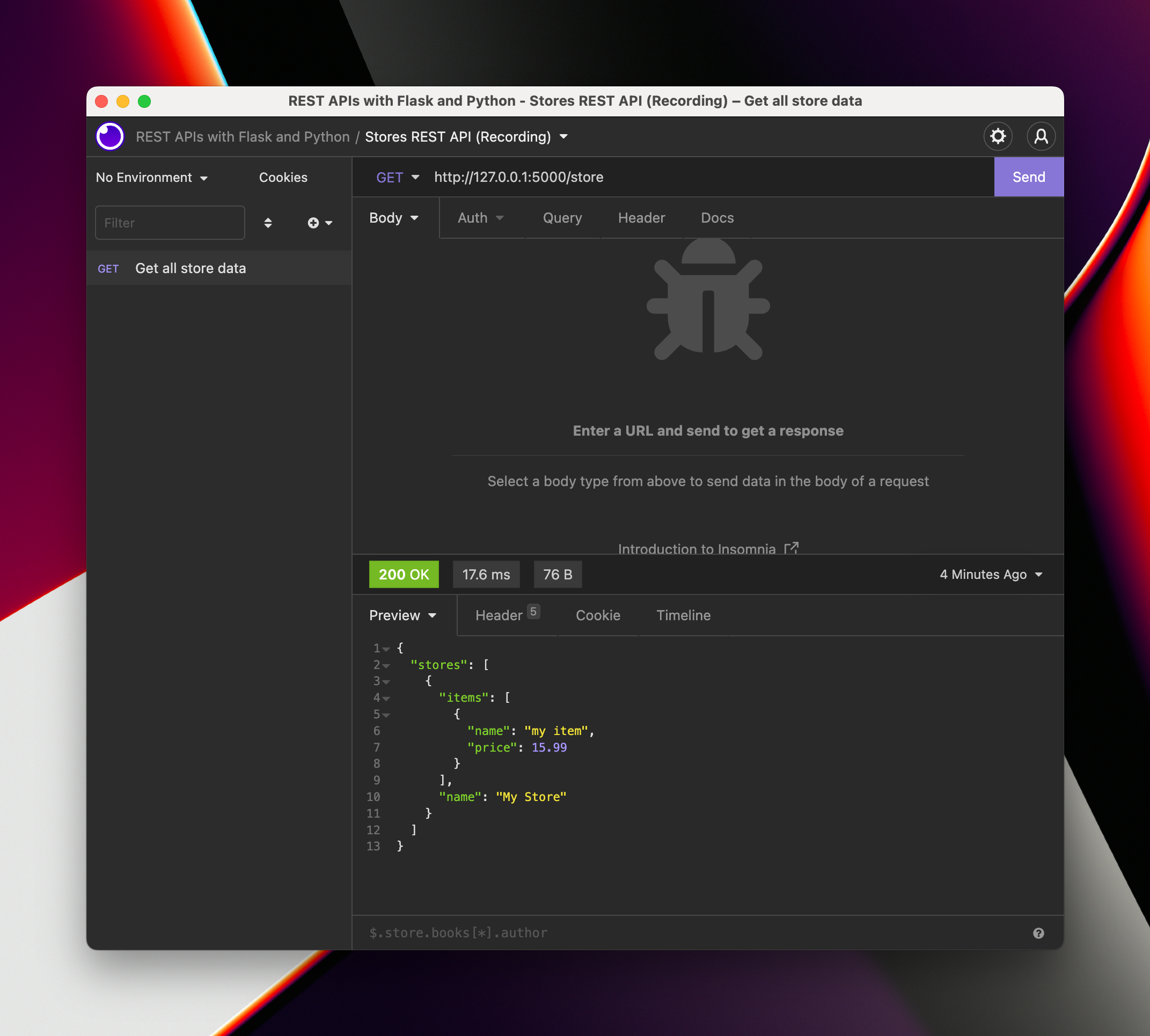Collapse fold arrow on JSON line 5
This screenshot has width=1150, height=1036.
pos(386,715)
